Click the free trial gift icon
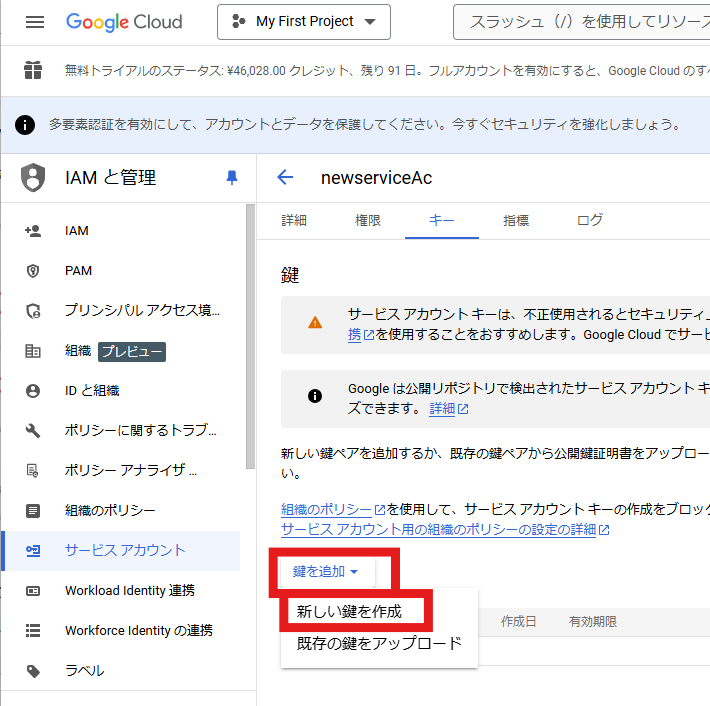This screenshot has width=710, height=706. click(x=33, y=70)
